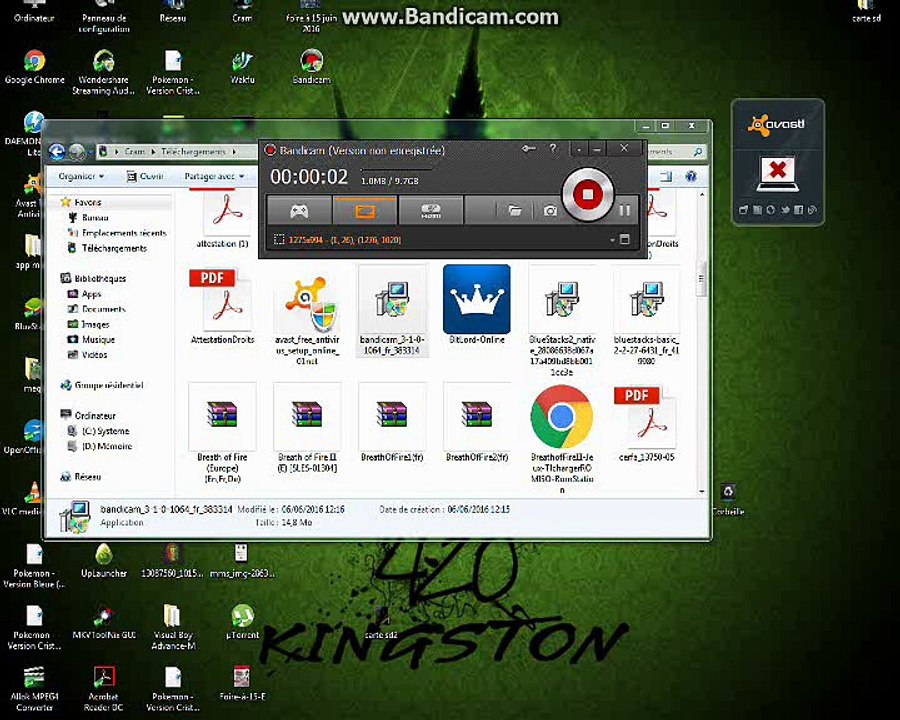Select the (C:) Systeme drive

tap(106, 431)
